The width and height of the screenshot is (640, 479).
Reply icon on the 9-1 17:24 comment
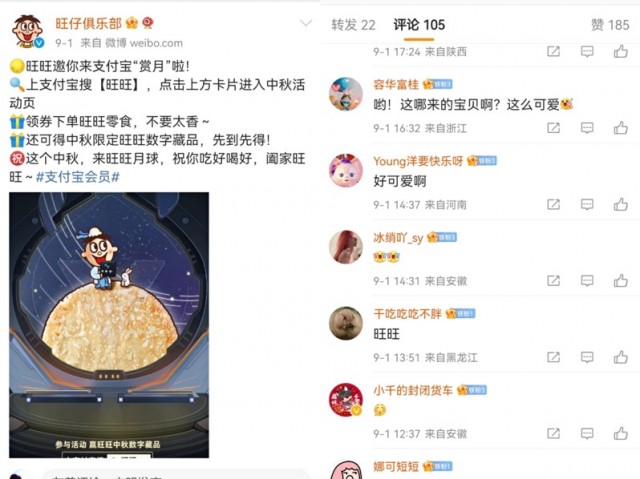pyautogui.click(x=587, y=51)
